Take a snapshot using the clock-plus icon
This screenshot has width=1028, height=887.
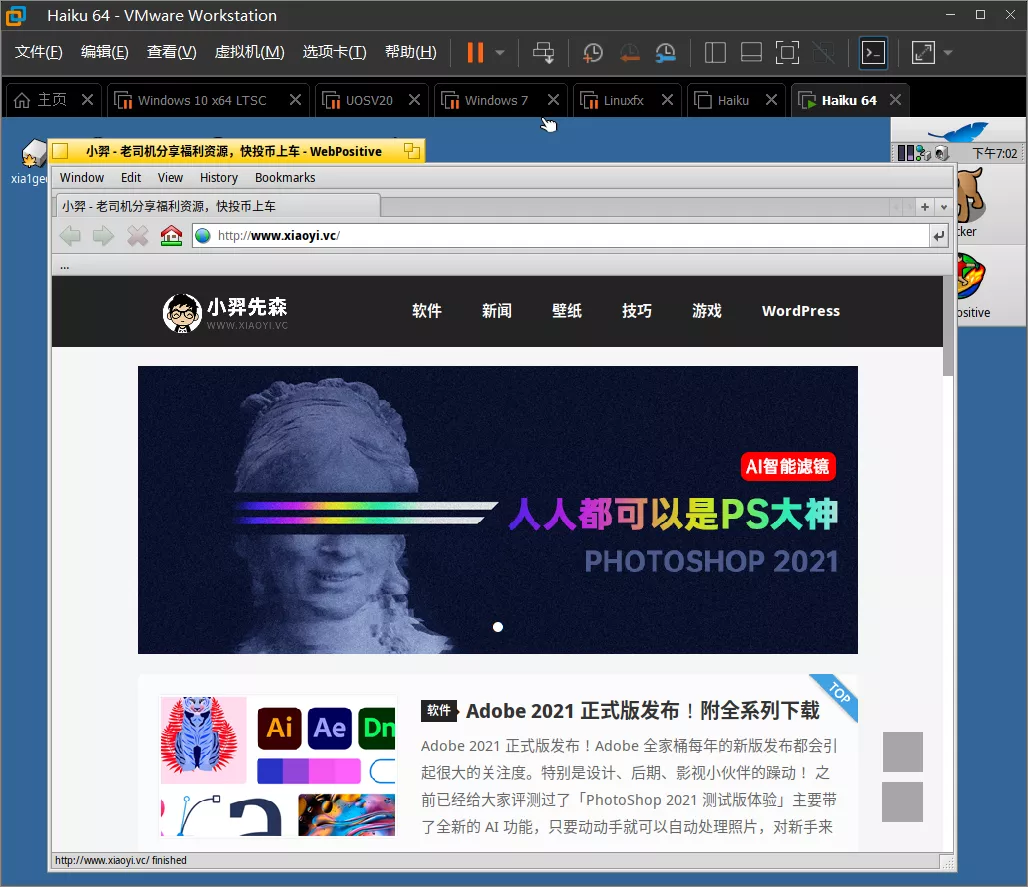point(593,52)
